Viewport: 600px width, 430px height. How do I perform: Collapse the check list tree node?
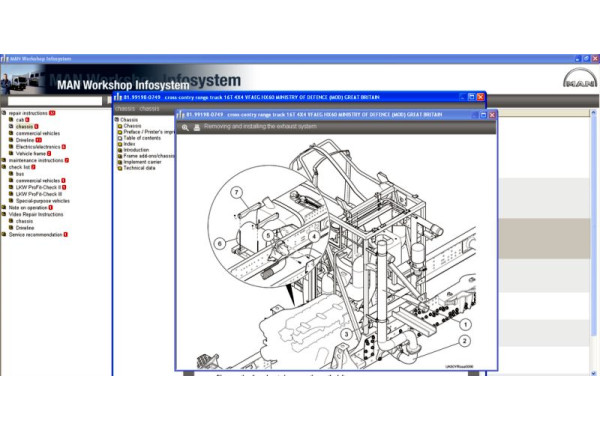4,167
